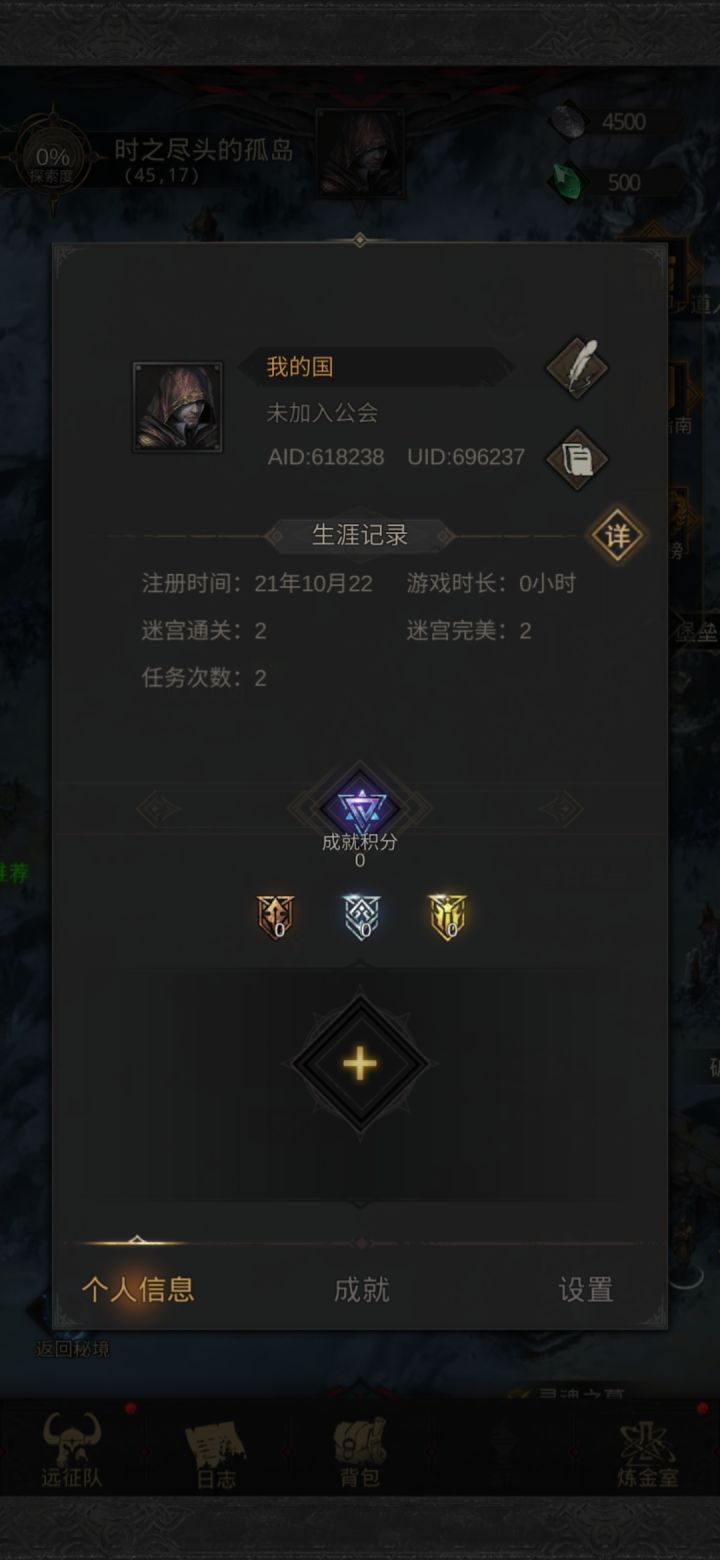Image resolution: width=720 pixels, height=1560 pixels.
Task: Open the 远征队 expedition menu
Action: pos(72,1448)
